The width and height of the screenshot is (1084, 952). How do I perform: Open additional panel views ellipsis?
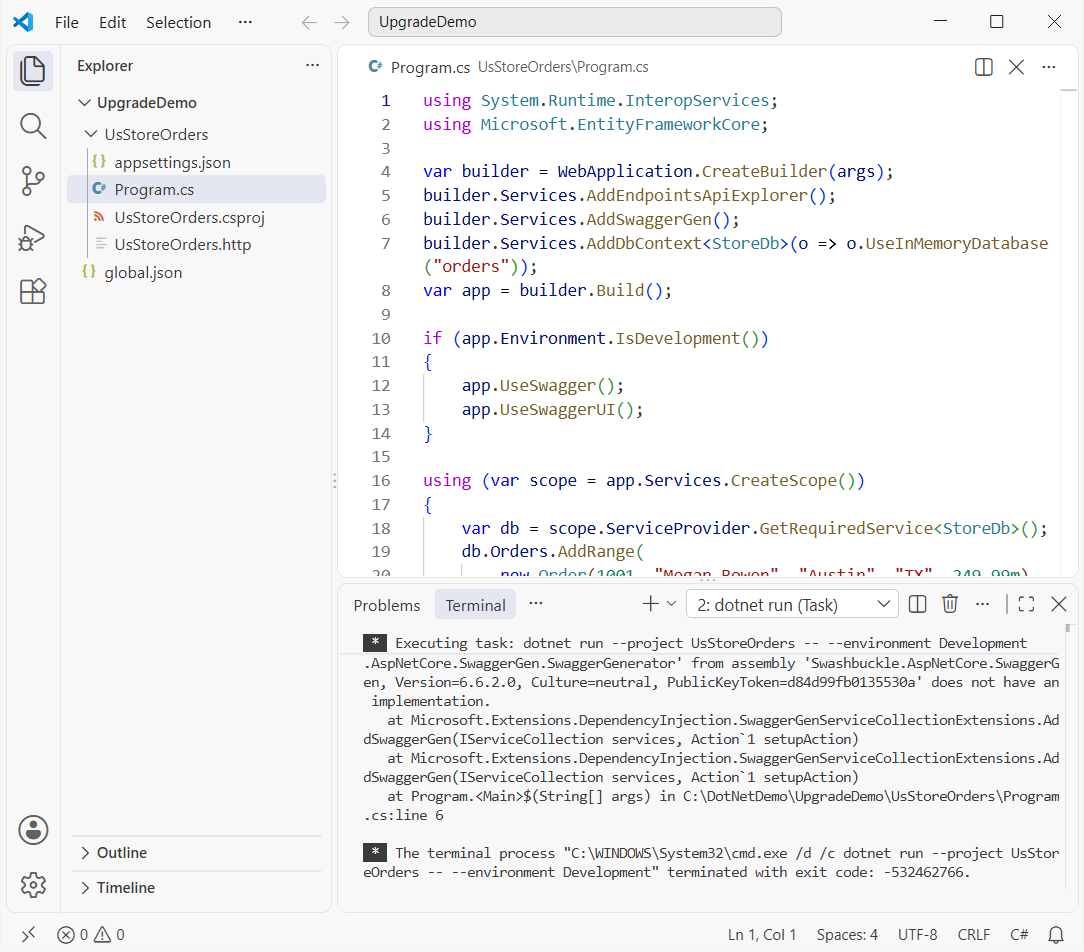pos(536,604)
